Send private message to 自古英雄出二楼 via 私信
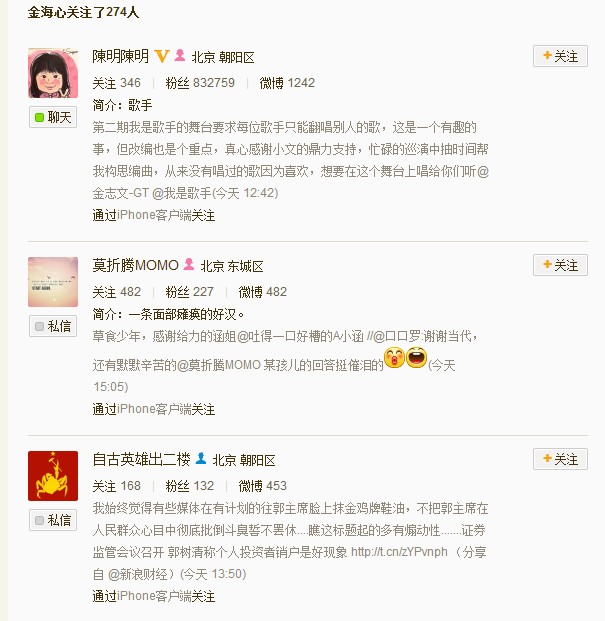 click(53, 520)
